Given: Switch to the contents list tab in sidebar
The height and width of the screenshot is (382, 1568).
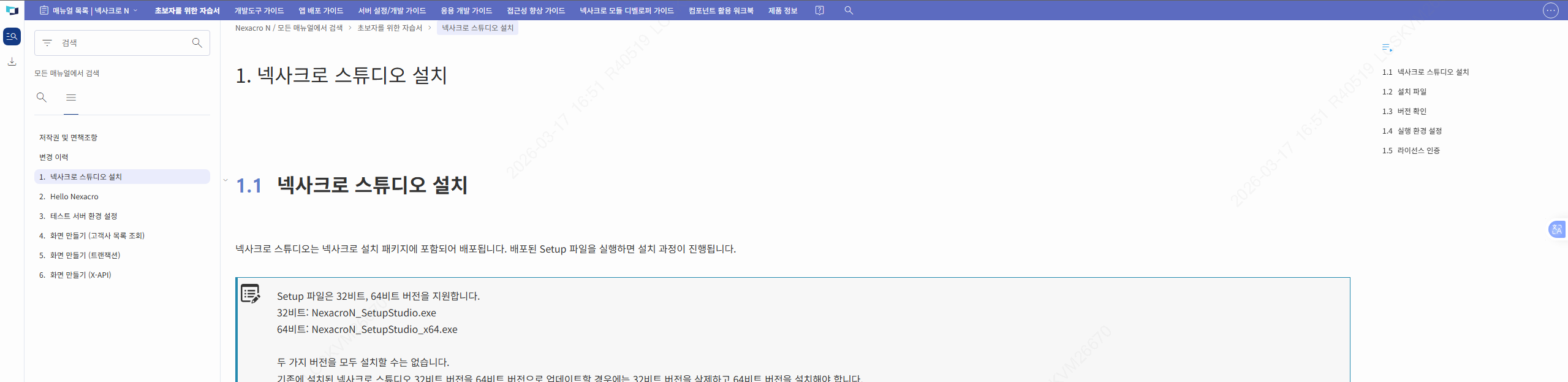Looking at the screenshot, I should tap(71, 97).
